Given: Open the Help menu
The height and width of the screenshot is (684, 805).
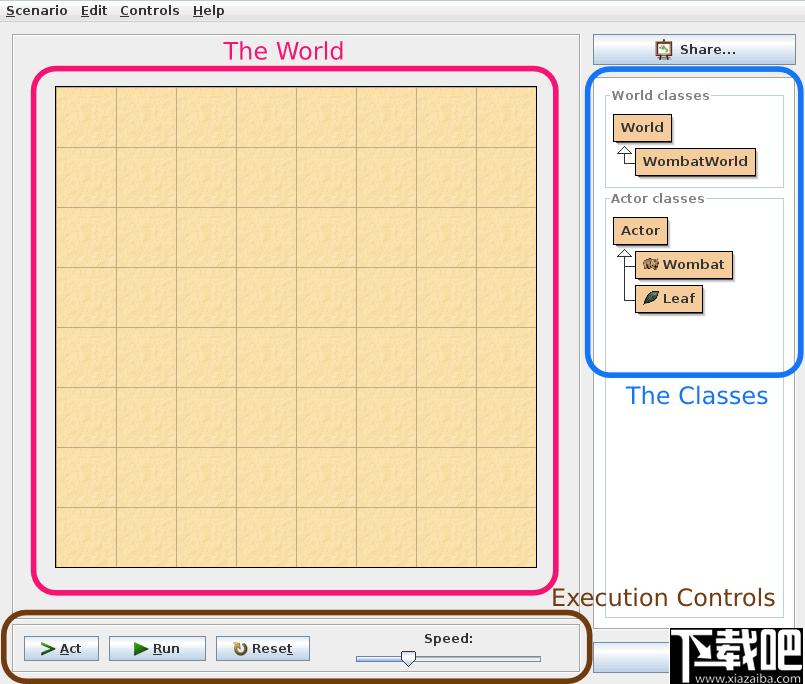Looking at the screenshot, I should (208, 11).
